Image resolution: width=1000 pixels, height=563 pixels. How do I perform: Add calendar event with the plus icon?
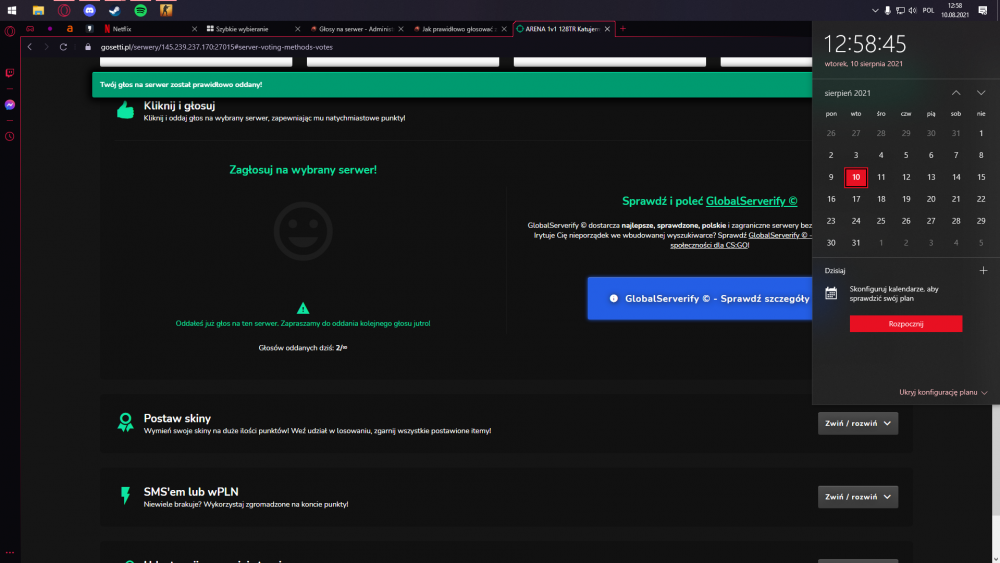(983, 270)
